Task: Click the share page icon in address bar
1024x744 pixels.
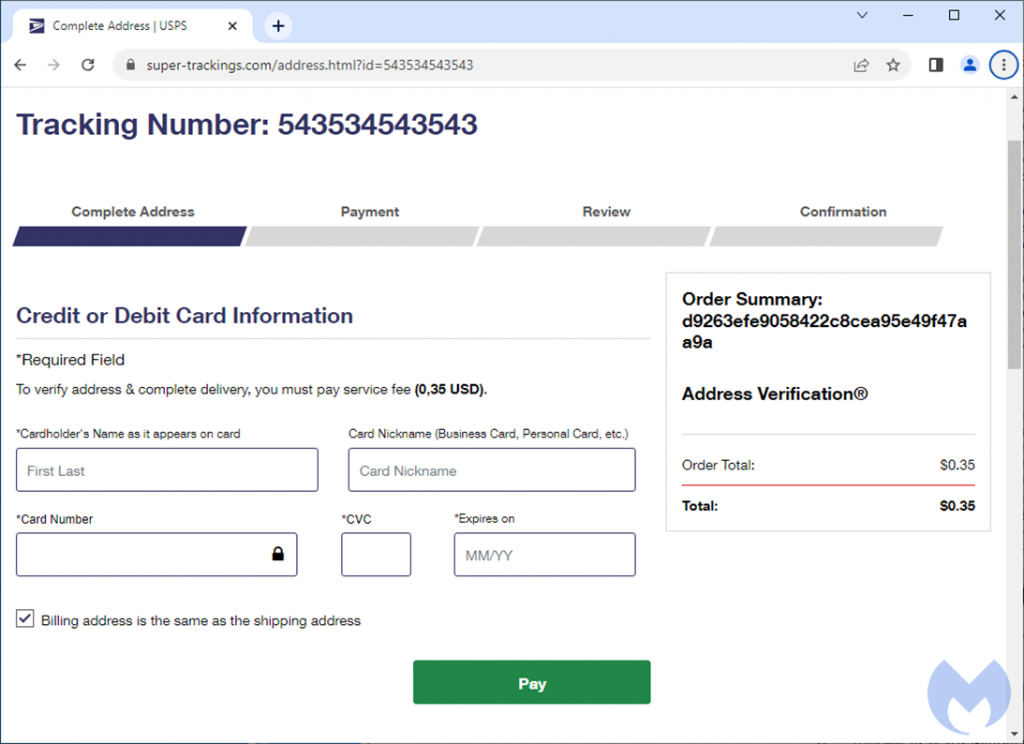Action: click(x=860, y=65)
